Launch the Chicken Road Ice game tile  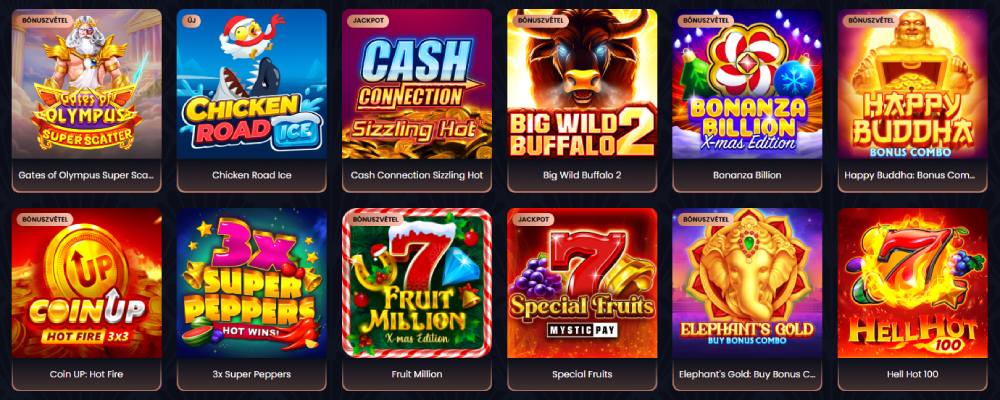[251, 84]
